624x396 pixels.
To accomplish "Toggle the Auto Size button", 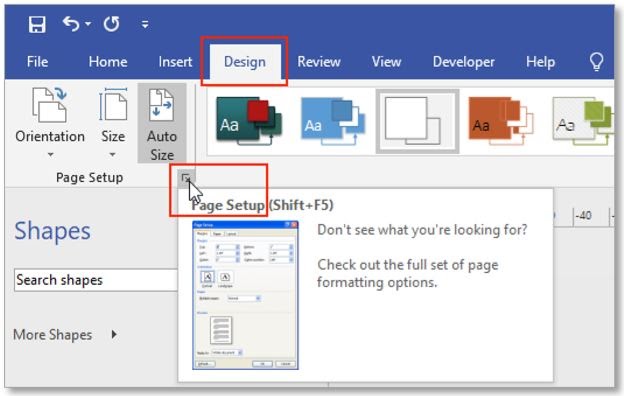I will (x=162, y=123).
